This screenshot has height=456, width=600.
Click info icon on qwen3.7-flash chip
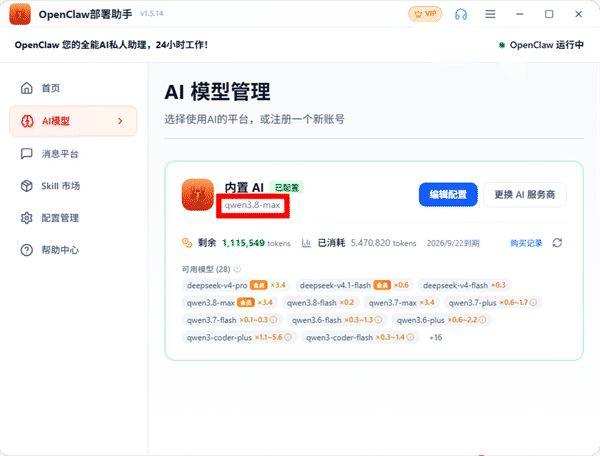click(273, 320)
